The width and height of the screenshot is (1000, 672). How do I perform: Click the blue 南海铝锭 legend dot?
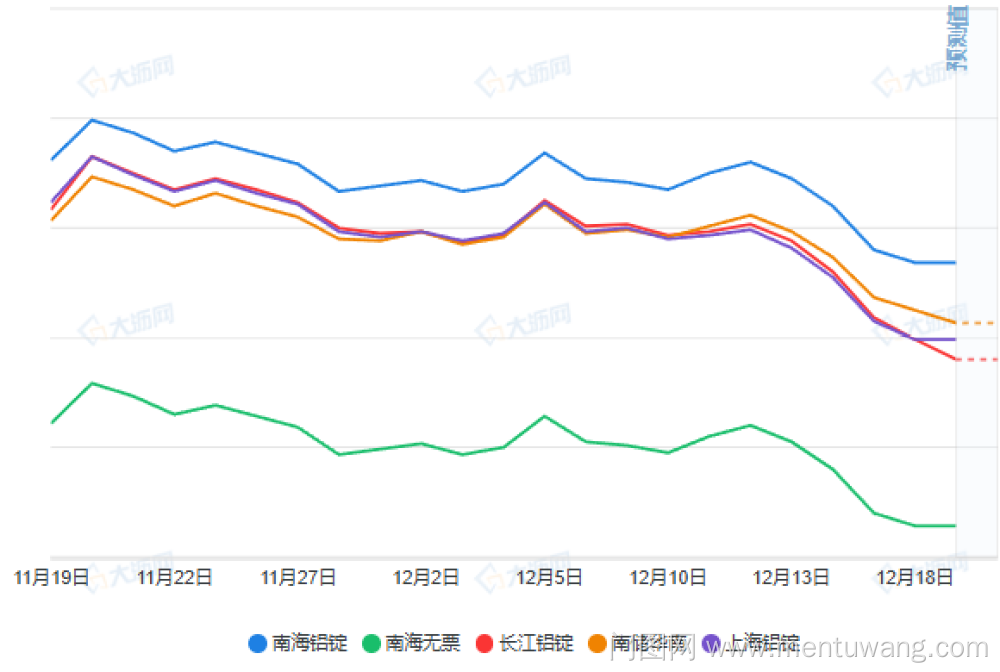click(258, 643)
